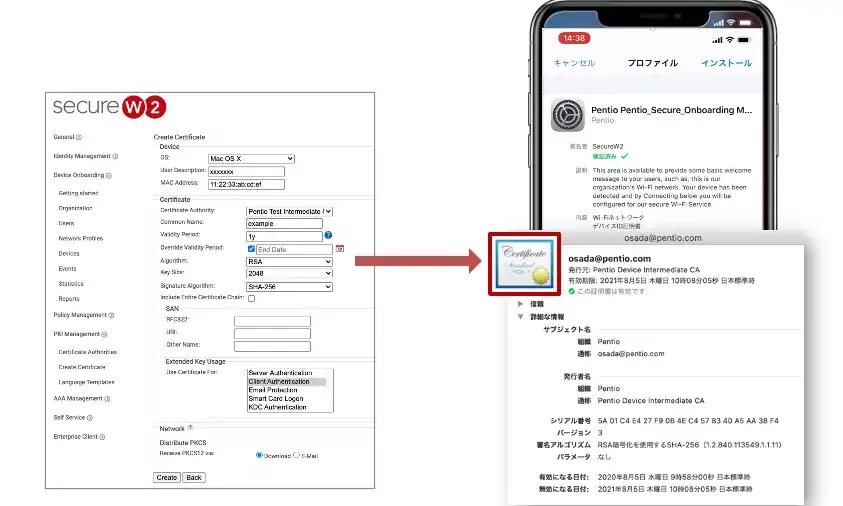843x506 pixels.
Task: Select the Download radio button
Action: pyautogui.click(x=260, y=454)
